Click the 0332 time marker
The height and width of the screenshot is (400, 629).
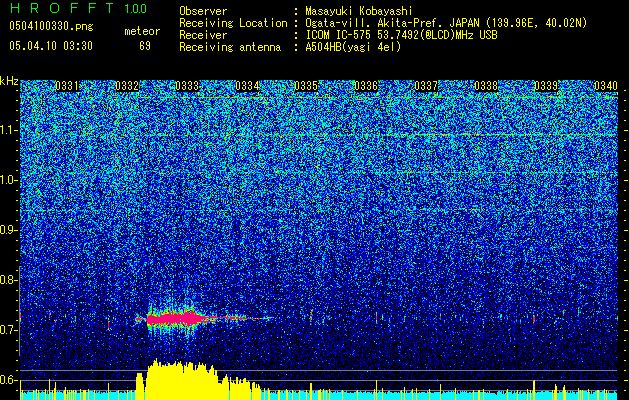[x=127, y=86]
